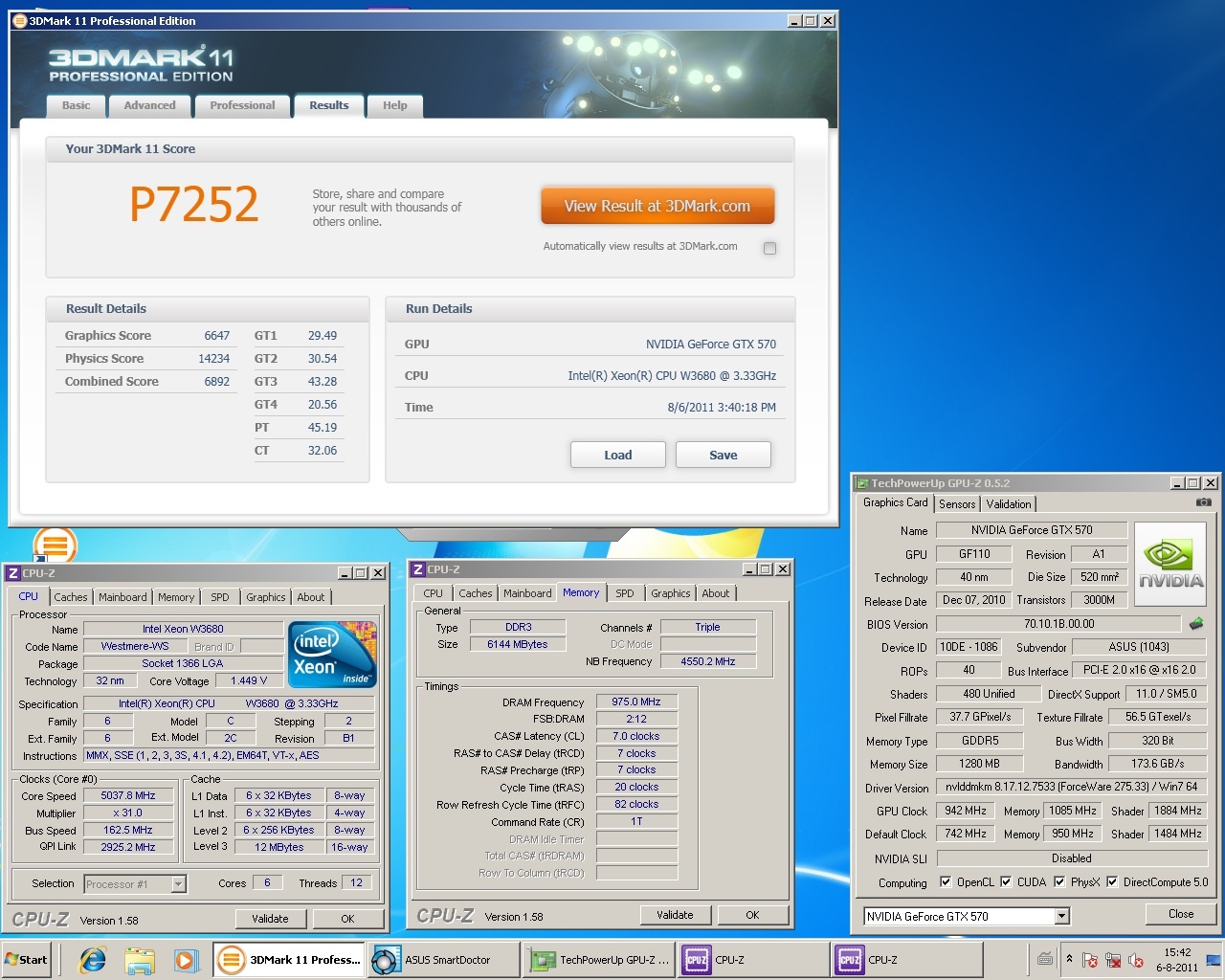This screenshot has height=980, width=1225.
Task: Click the network status tray icon
Action: tap(1113, 960)
